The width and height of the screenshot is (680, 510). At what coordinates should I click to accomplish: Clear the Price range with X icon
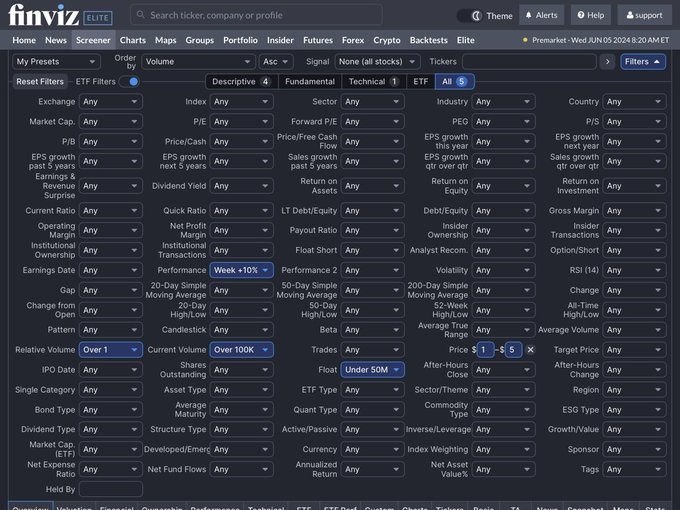click(530, 350)
